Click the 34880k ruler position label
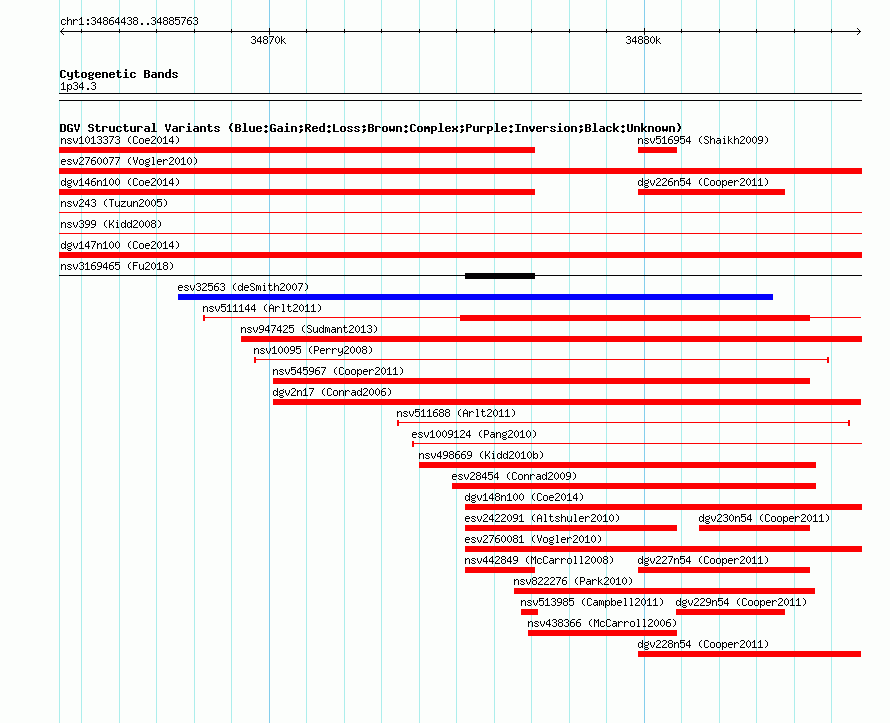Image resolution: width=890 pixels, height=723 pixels. [x=643, y=40]
